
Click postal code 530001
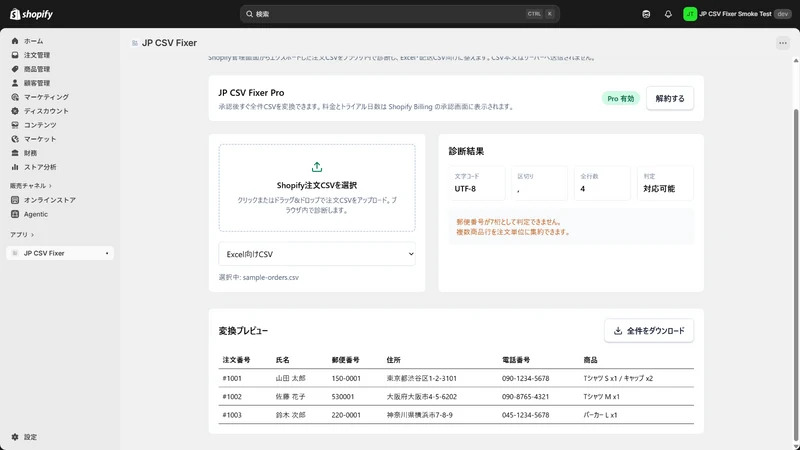tap(343, 396)
